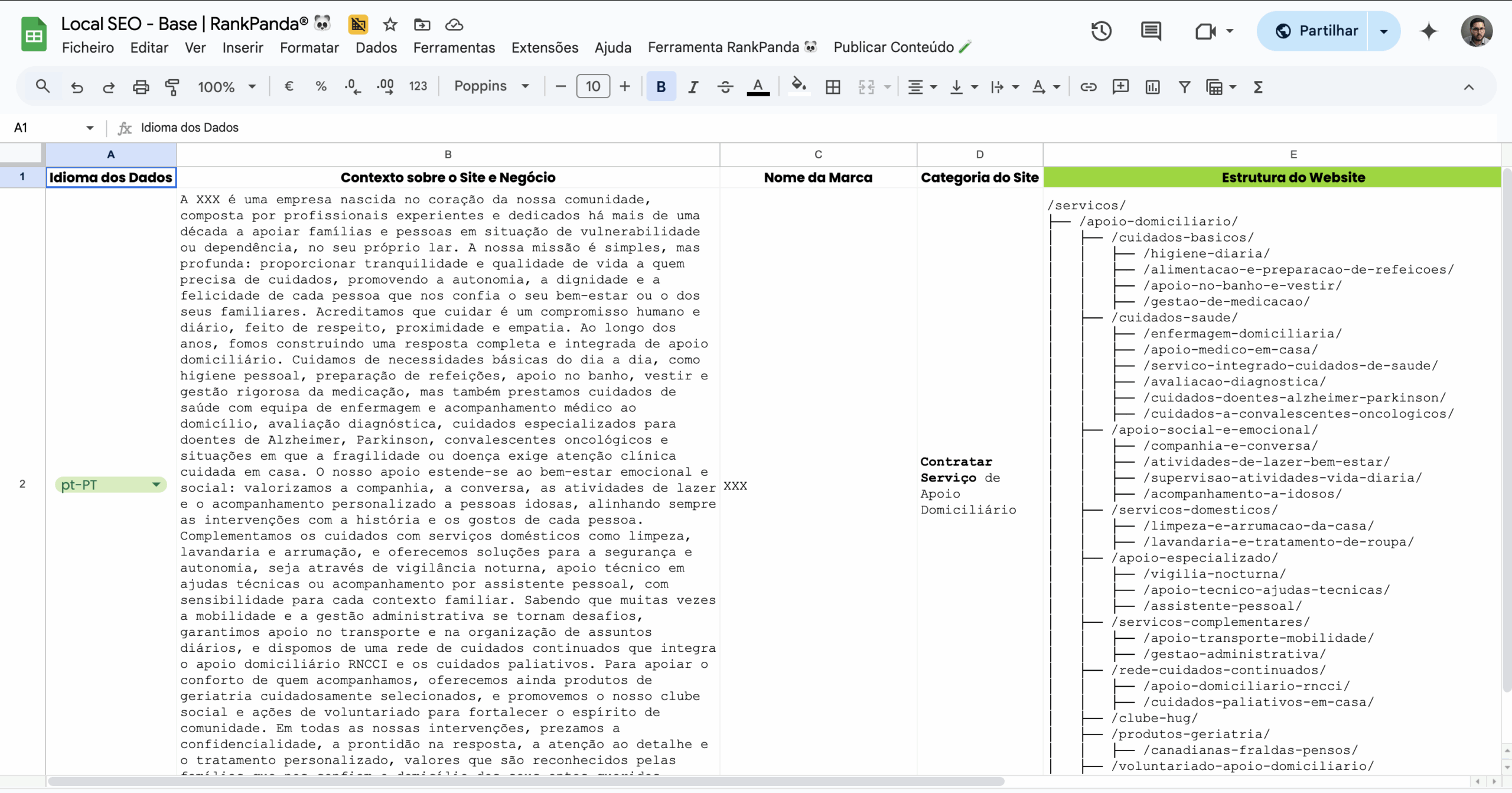The height and width of the screenshot is (793, 1512).
Task: Decrease decimal places
Action: click(353, 87)
